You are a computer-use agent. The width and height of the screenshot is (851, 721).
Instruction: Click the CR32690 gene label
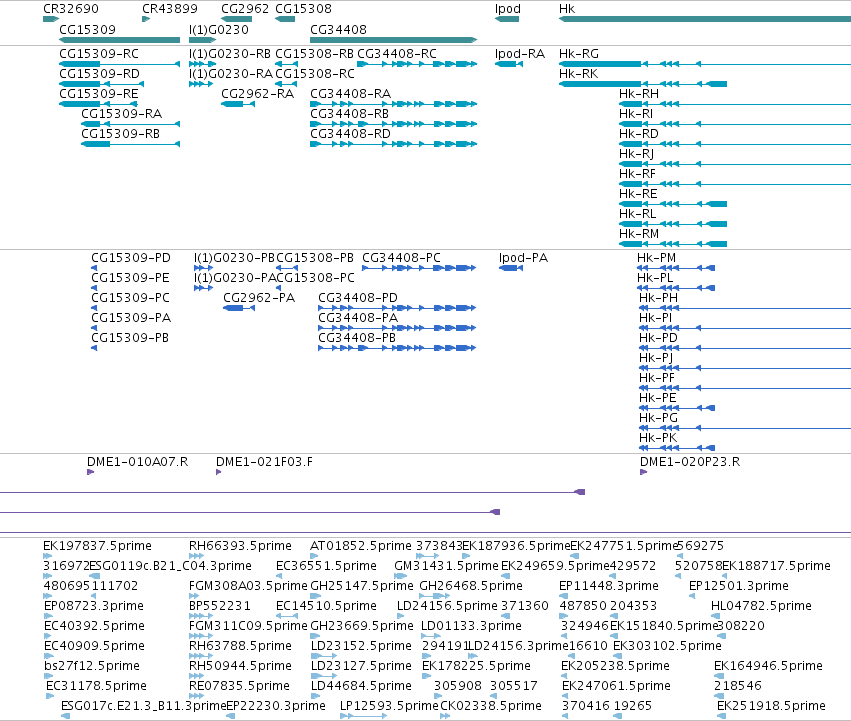pos(71,9)
